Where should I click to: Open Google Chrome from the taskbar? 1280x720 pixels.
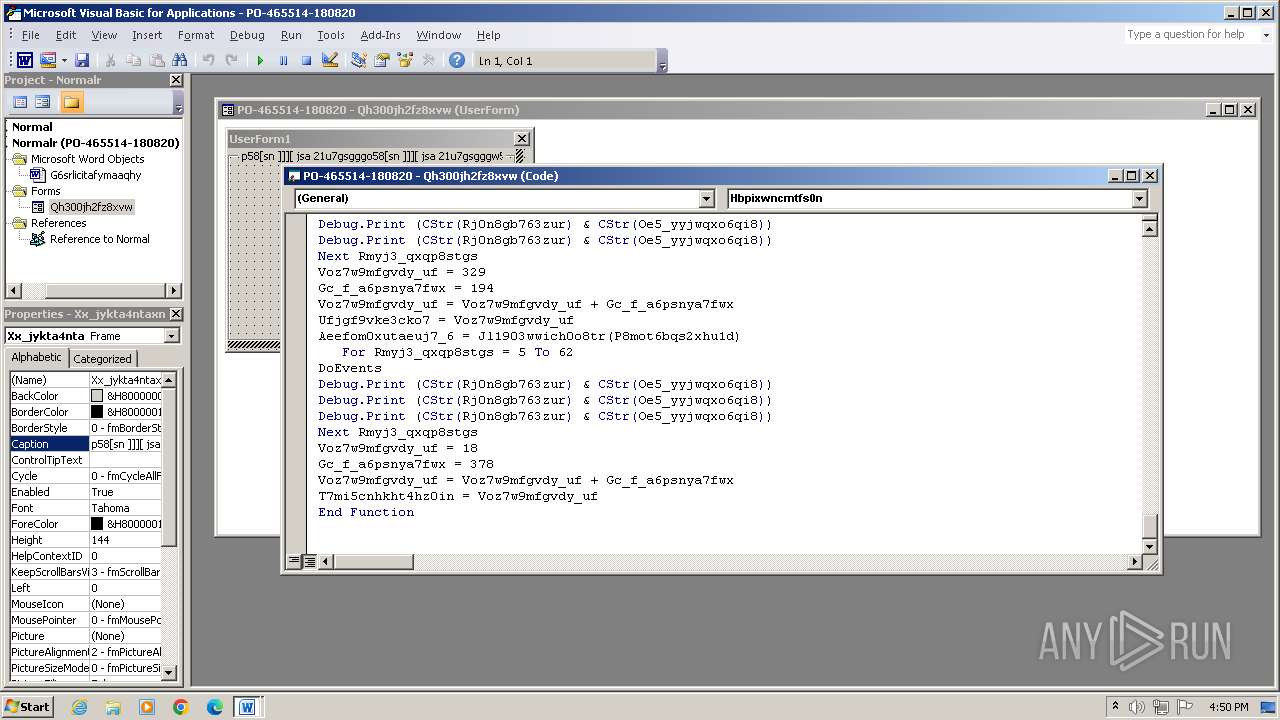click(x=181, y=707)
